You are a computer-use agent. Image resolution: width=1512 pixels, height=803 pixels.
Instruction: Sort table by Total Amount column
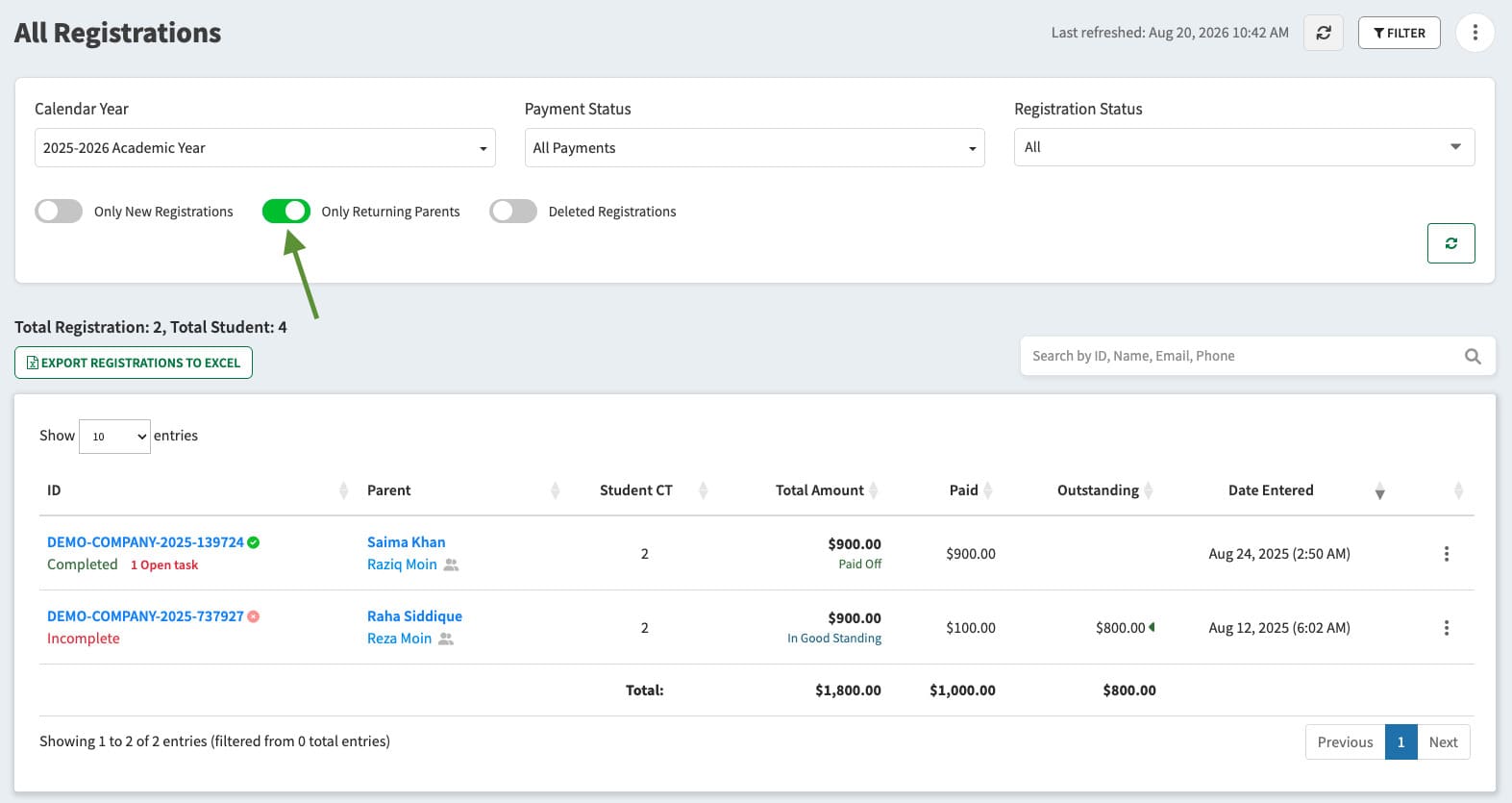(x=820, y=490)
